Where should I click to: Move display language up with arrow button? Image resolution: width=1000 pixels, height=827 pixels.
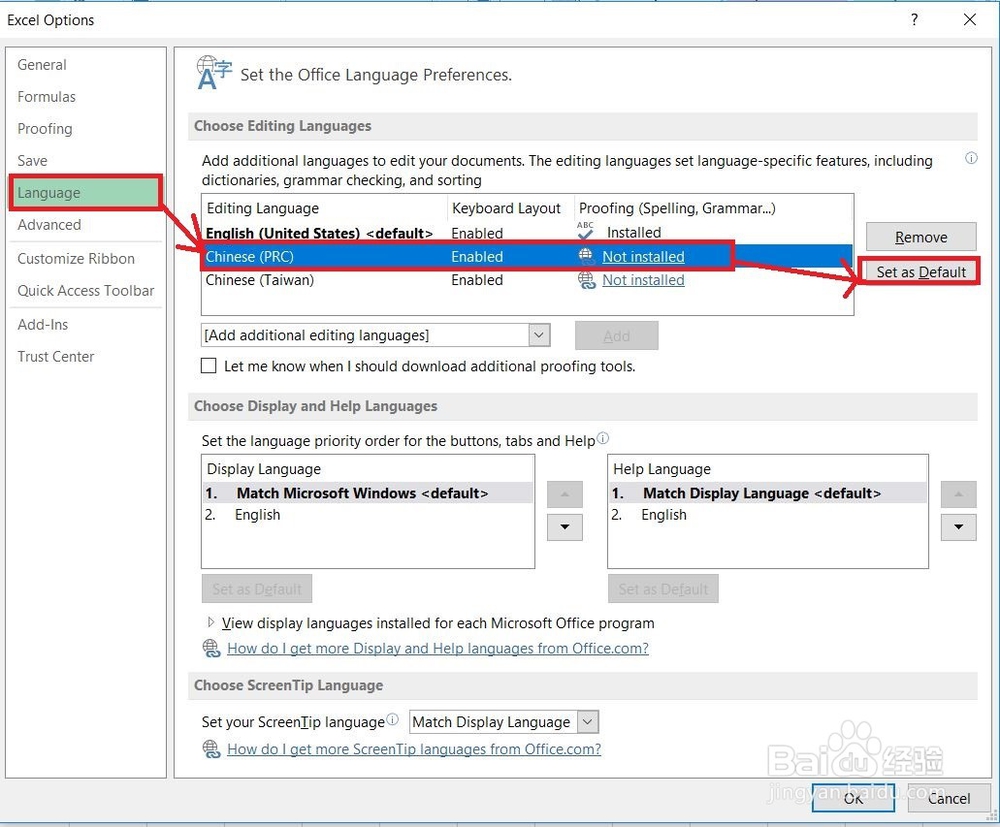coord(564,494)
